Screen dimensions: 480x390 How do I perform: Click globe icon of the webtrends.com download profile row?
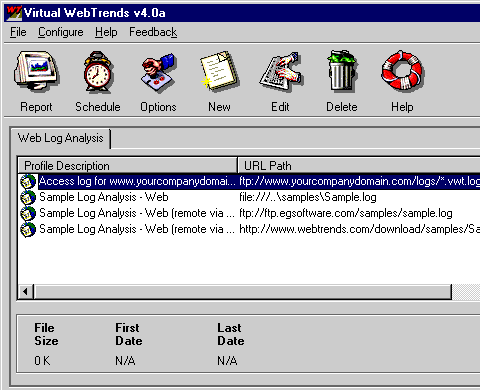pos(28,229)
